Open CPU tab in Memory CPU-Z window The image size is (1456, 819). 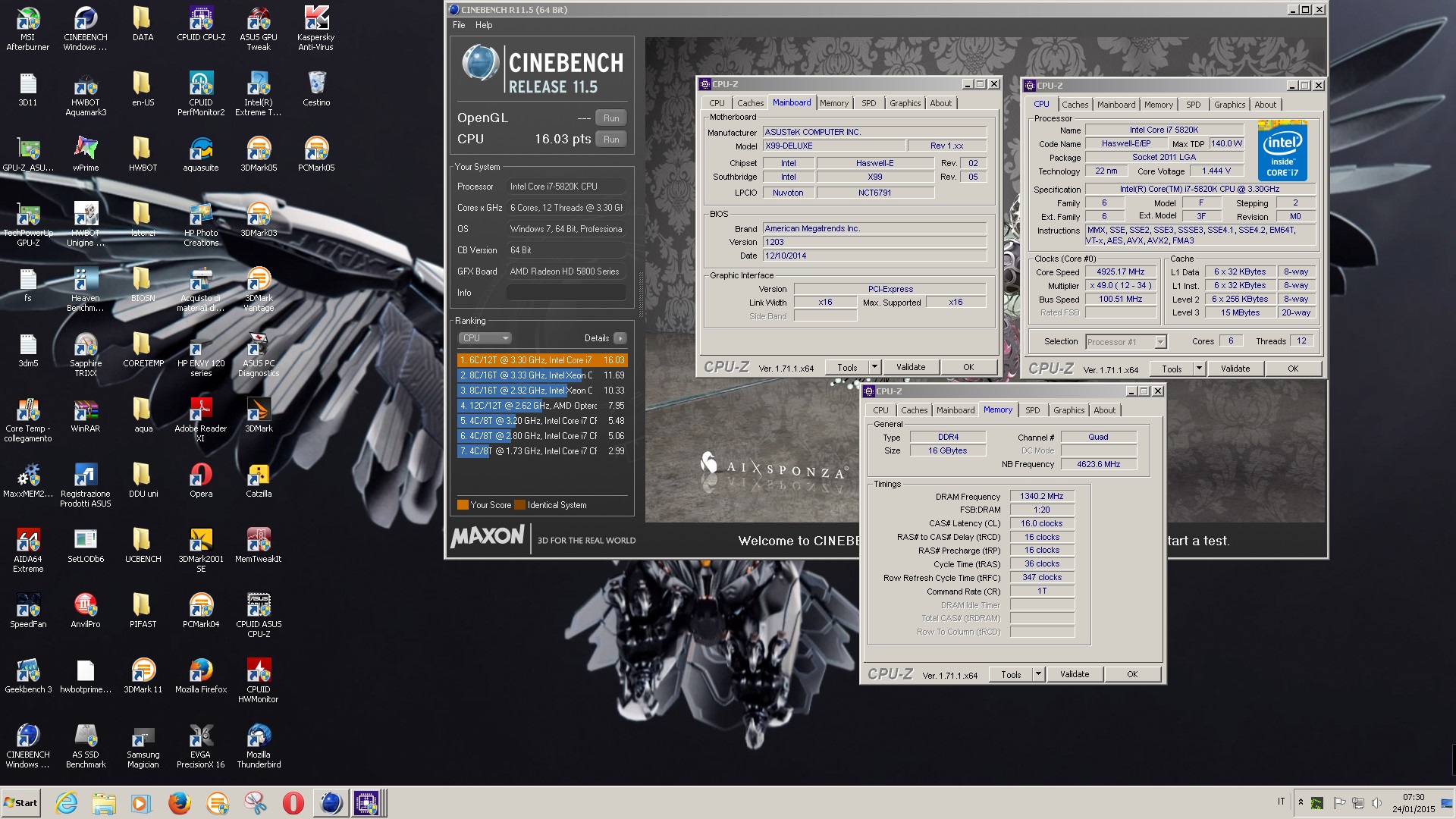(x=880, y=410)
